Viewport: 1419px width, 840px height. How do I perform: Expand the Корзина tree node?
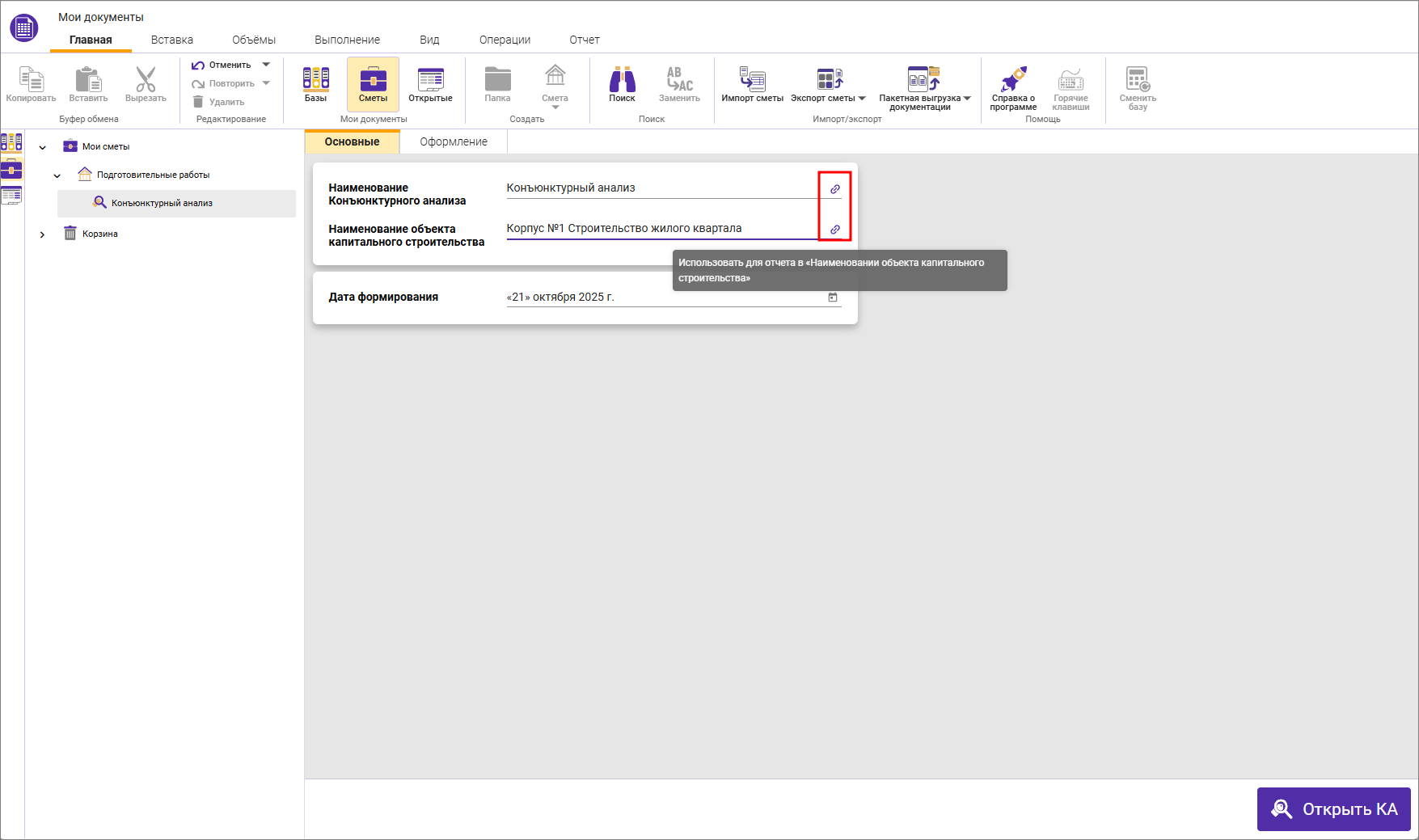43,234
